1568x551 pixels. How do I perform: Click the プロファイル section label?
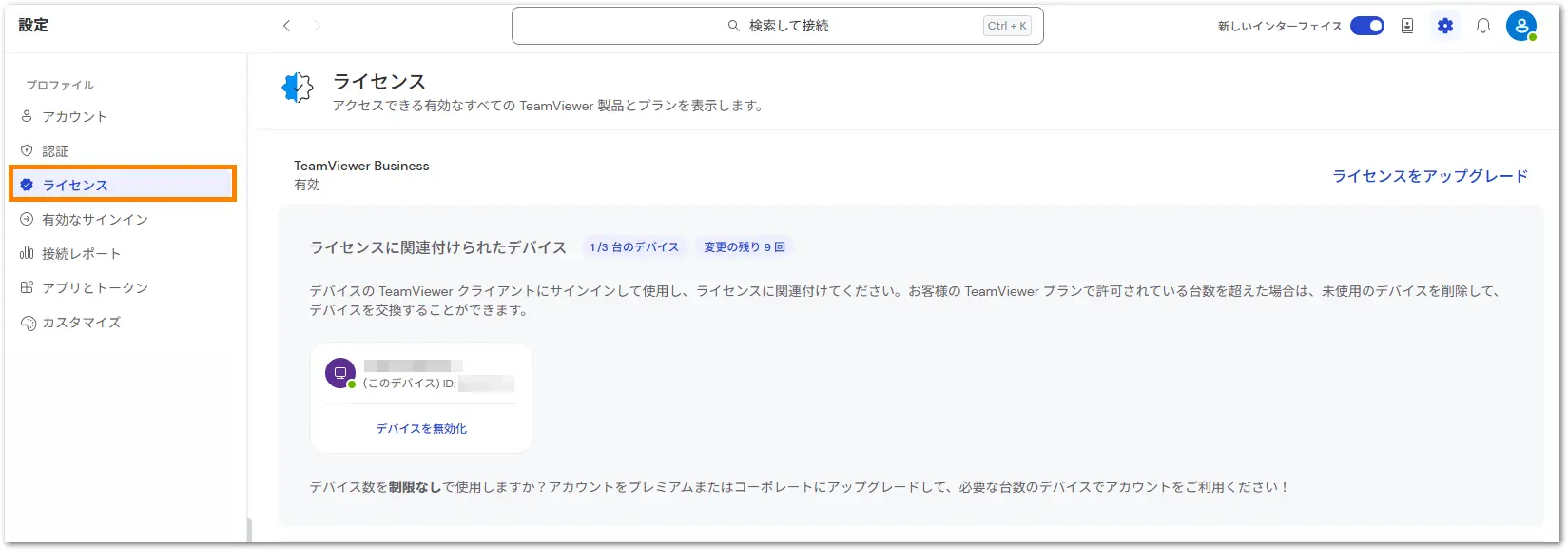click(x=60, y=85)
